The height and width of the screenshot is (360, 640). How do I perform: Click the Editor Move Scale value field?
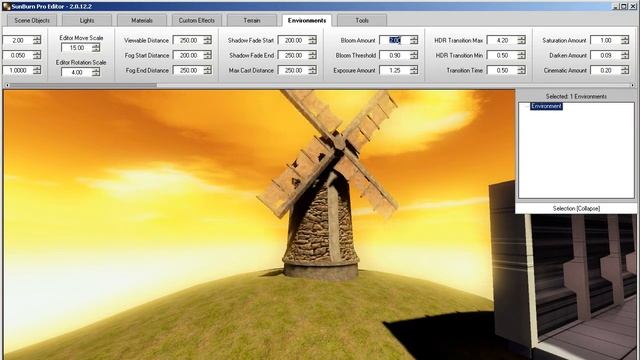click(x=76, y=48)
